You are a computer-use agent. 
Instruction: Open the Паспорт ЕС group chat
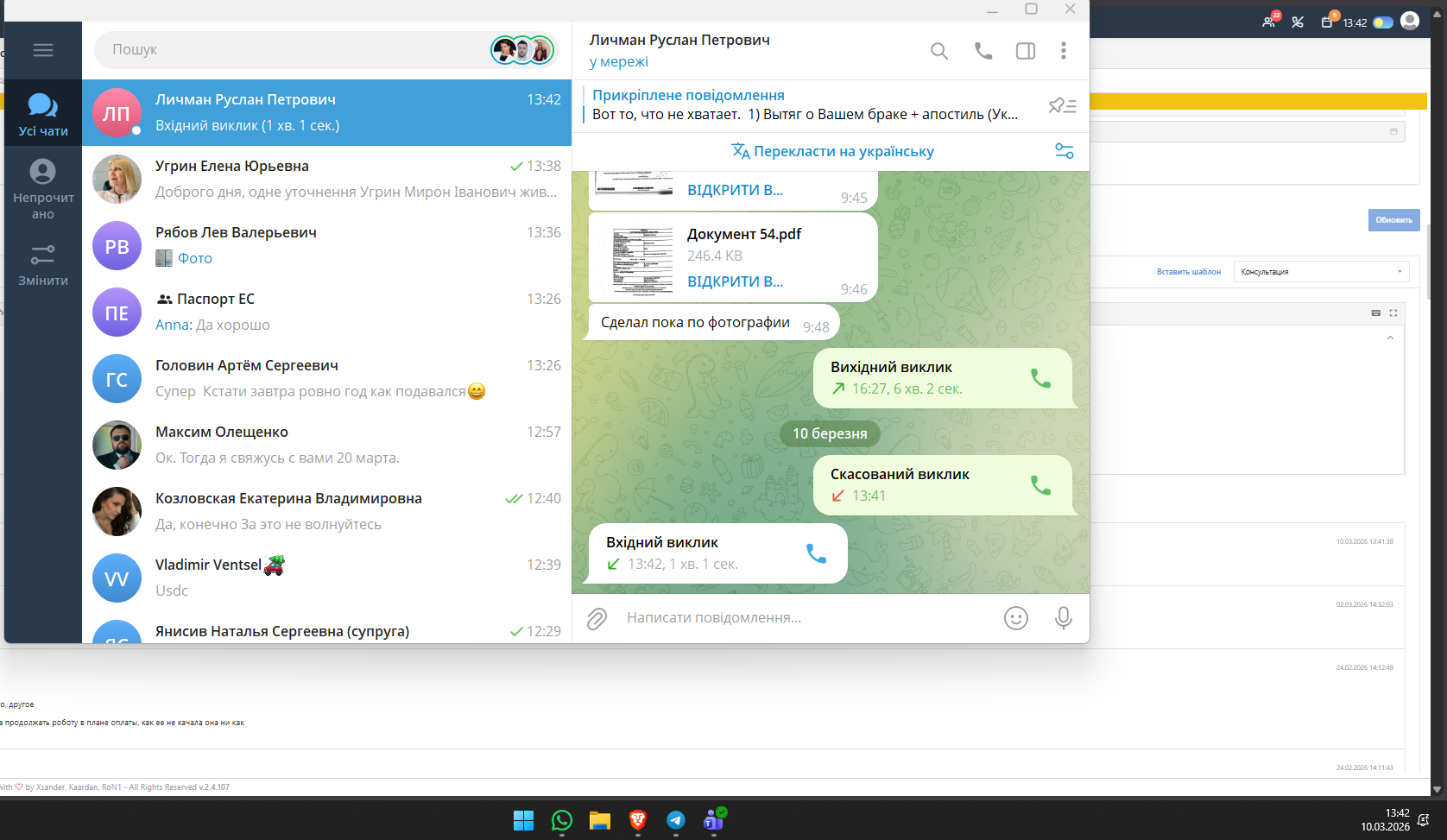click(x=327, y=313)
